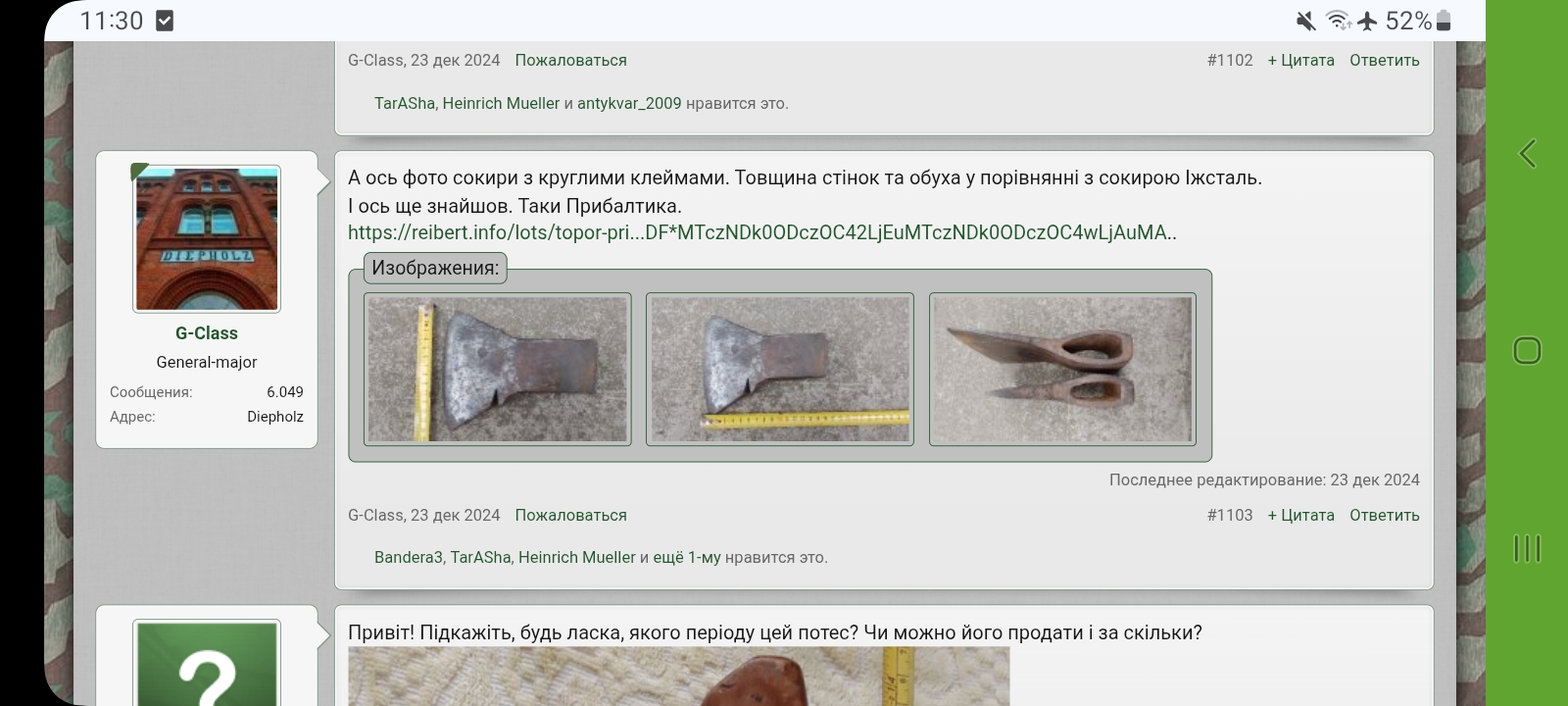Tap the muted sound status icon

coord(1305,21)
